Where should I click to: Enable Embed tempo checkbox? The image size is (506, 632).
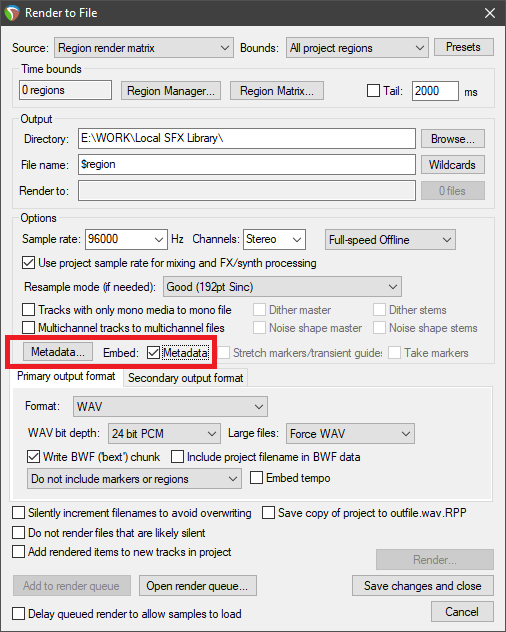(x=256, y=478)
